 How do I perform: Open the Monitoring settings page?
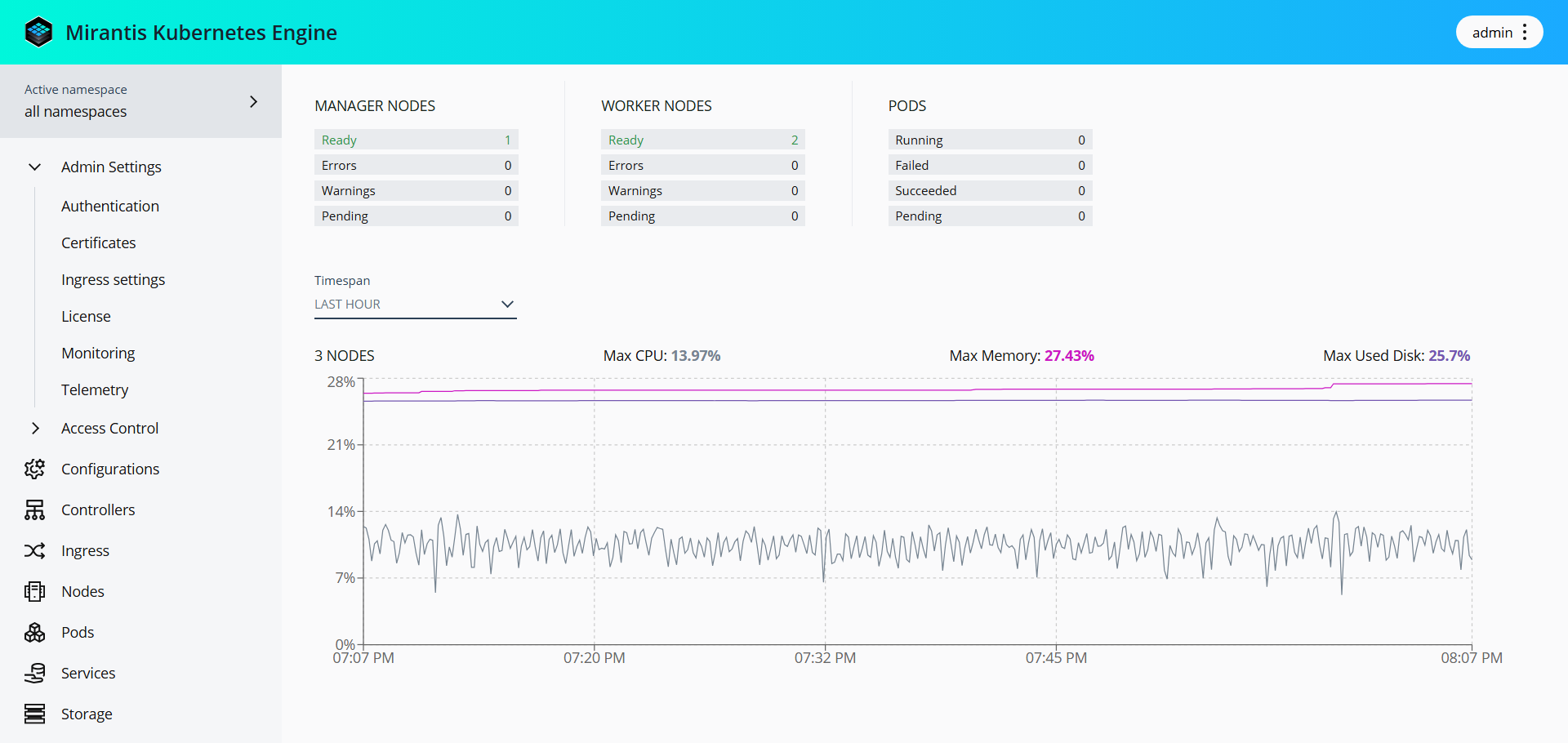(98, 353)
